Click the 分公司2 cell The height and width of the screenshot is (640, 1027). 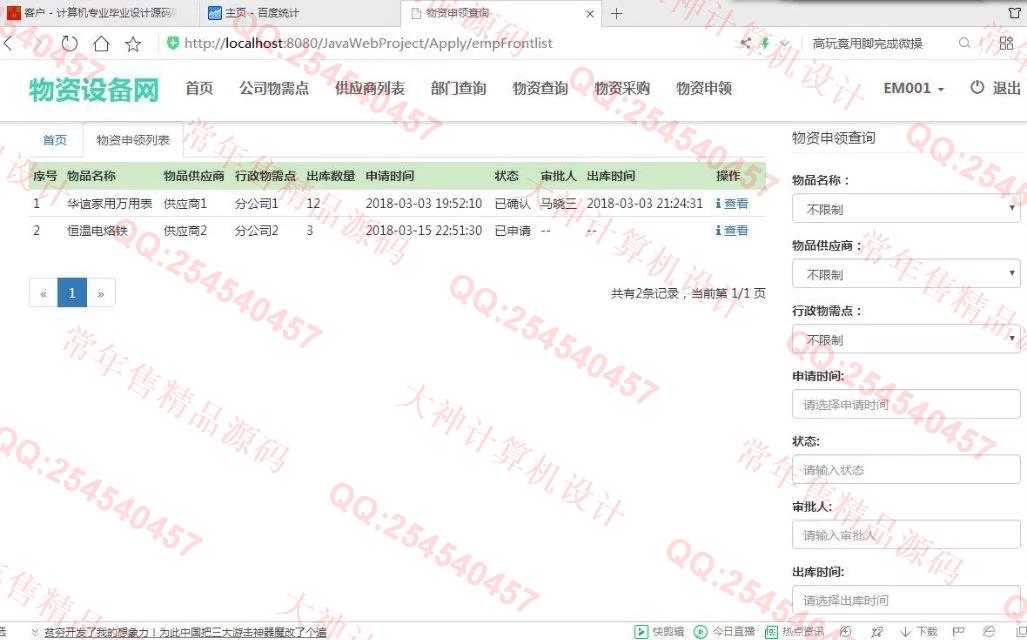pos(257,231)
